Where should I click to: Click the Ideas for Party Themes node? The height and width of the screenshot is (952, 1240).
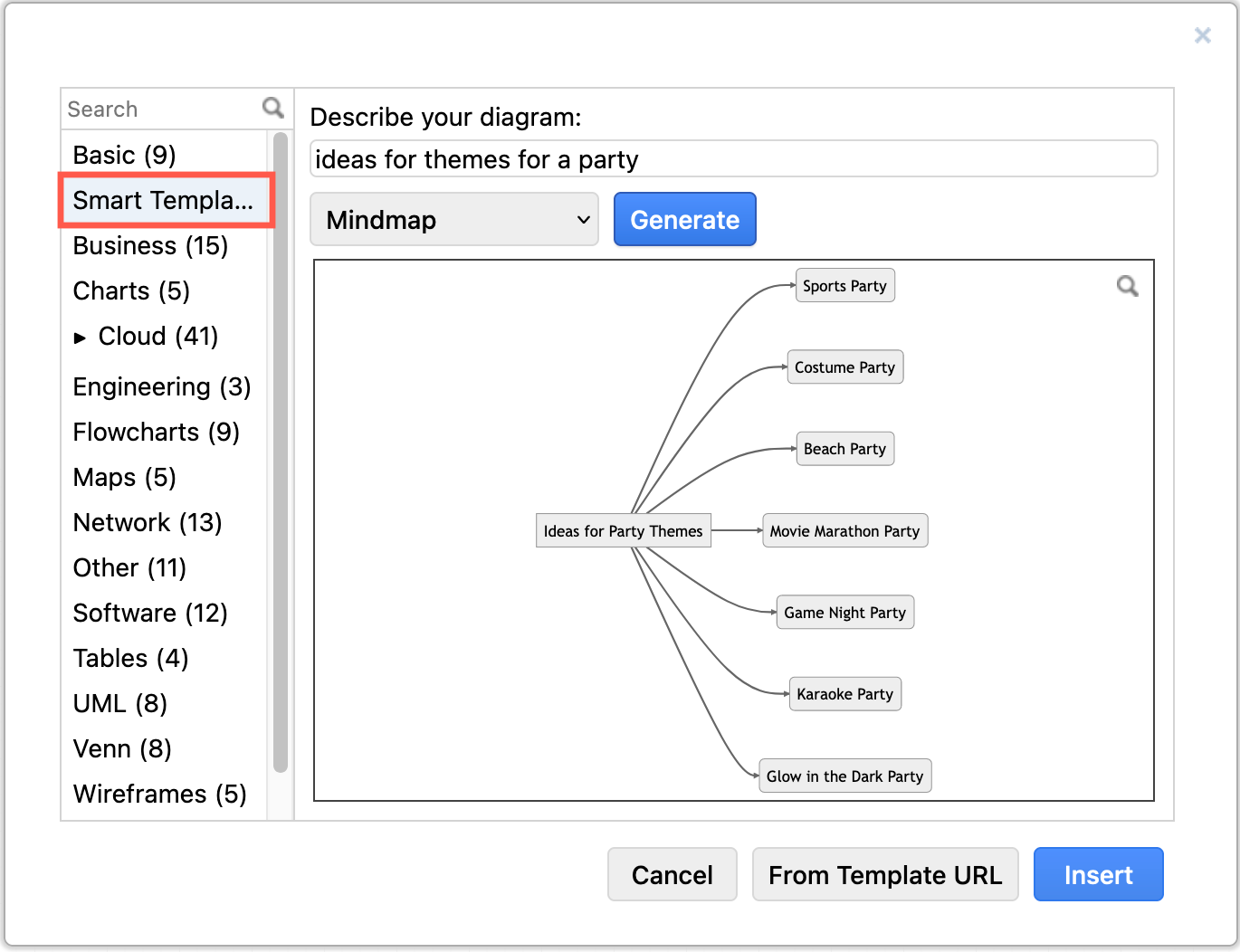click(623, 530)
